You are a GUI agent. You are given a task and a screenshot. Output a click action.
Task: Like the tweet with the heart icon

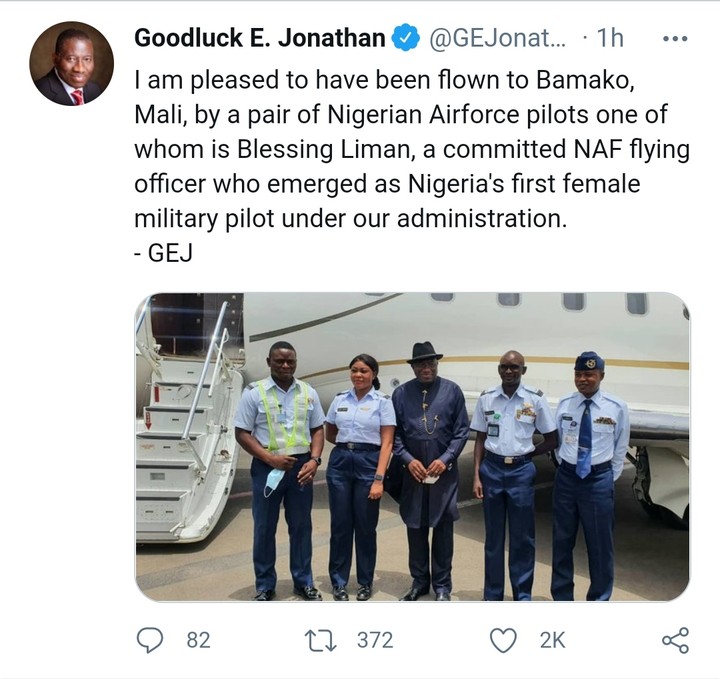[x=506, y=639]
